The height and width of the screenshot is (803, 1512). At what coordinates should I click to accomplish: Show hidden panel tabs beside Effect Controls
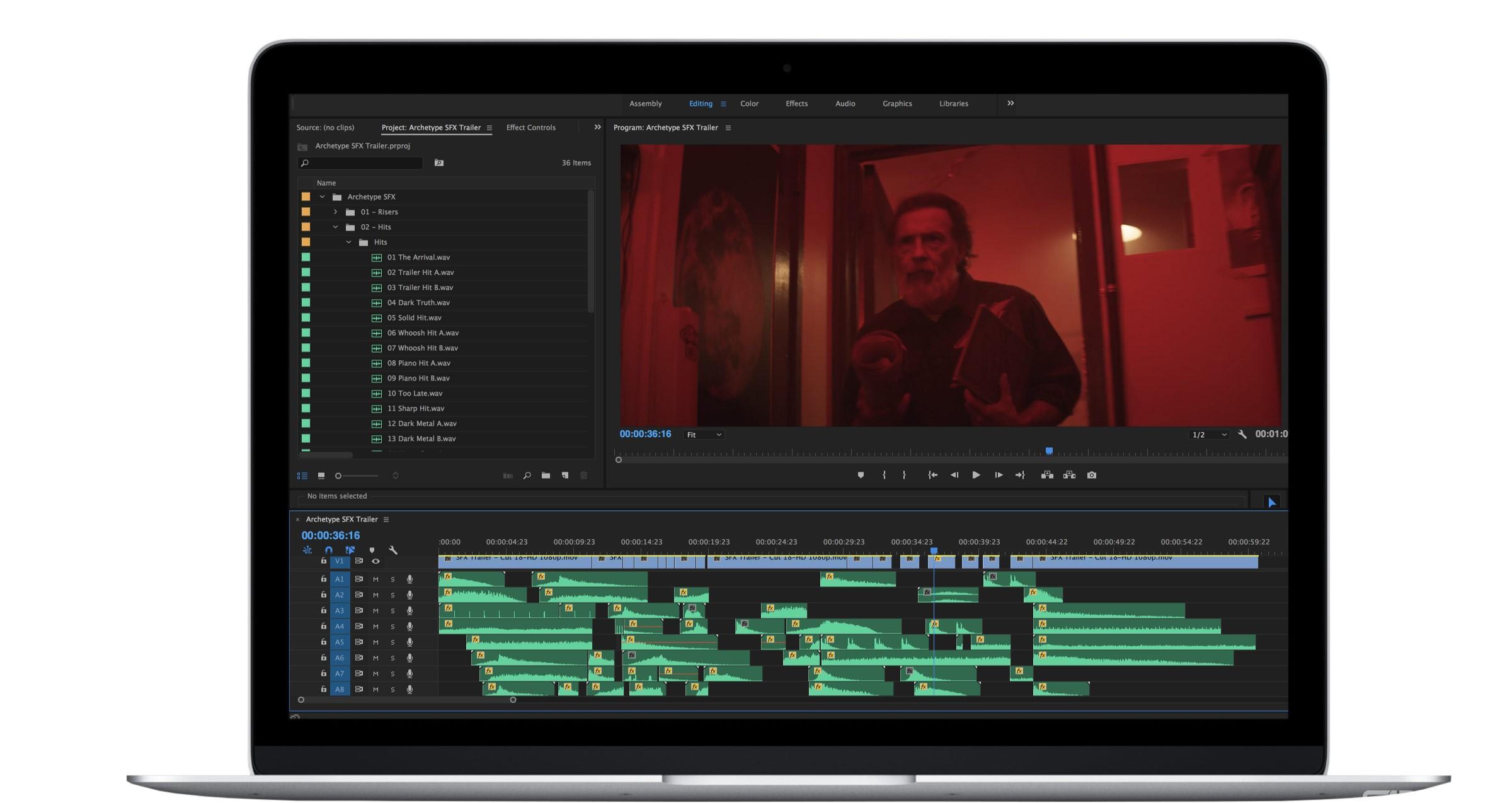597,127
